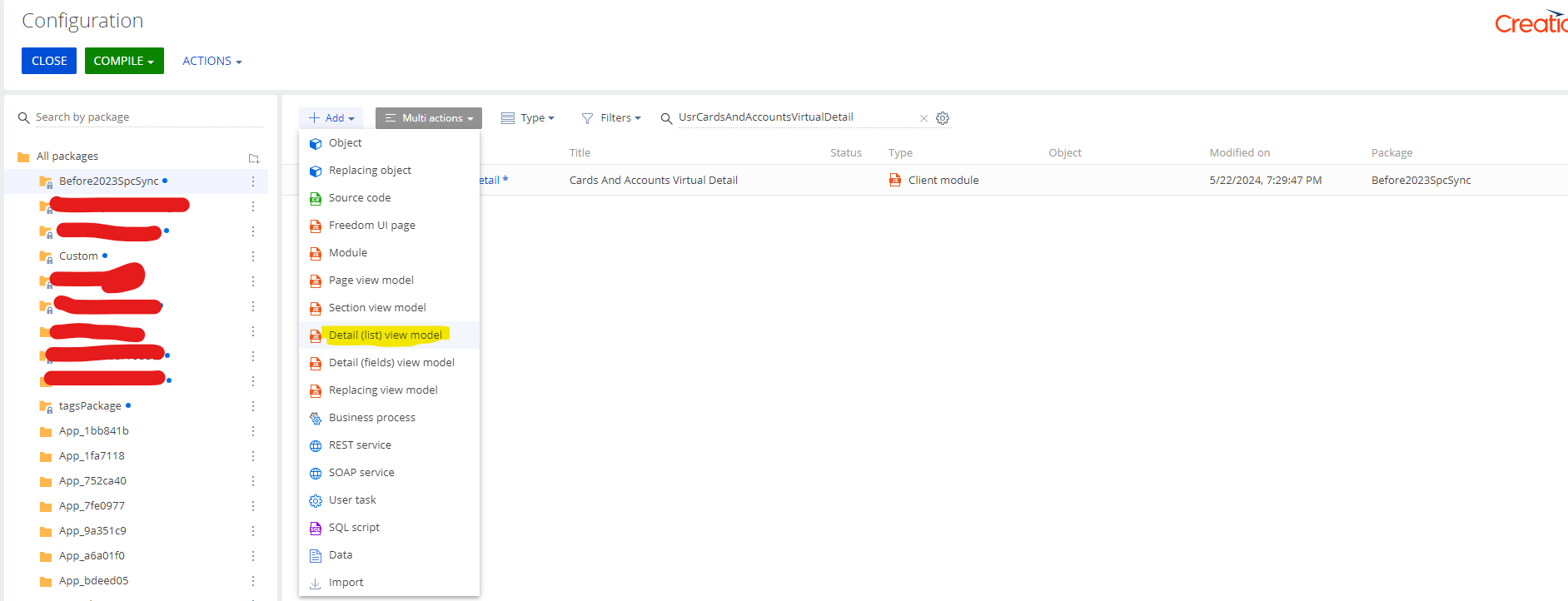Open the Filters dropdown
This screenshot has width=1568, height=601.
tap(611, 118)
